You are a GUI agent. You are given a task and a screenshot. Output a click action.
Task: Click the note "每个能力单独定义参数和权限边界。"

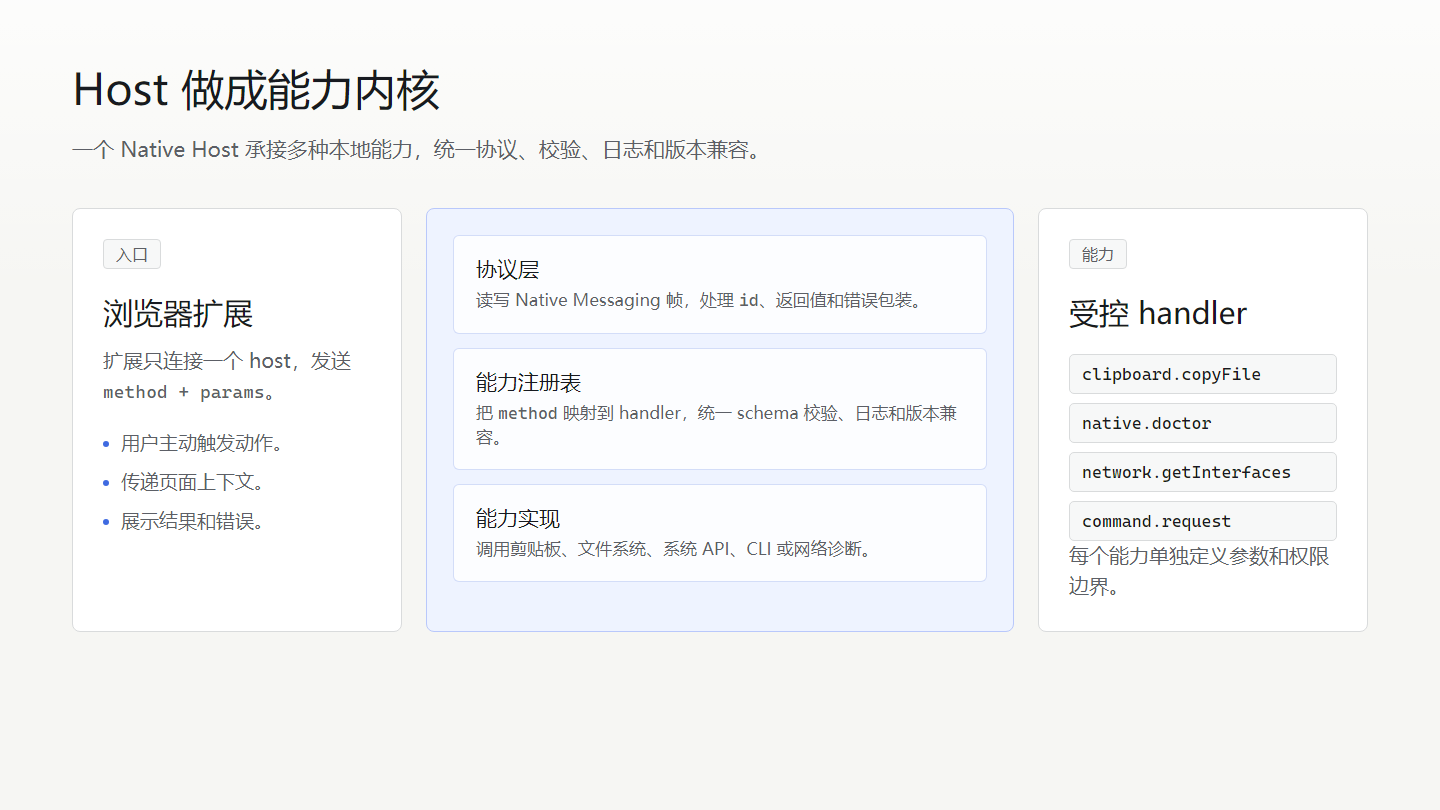[1199, 571]
